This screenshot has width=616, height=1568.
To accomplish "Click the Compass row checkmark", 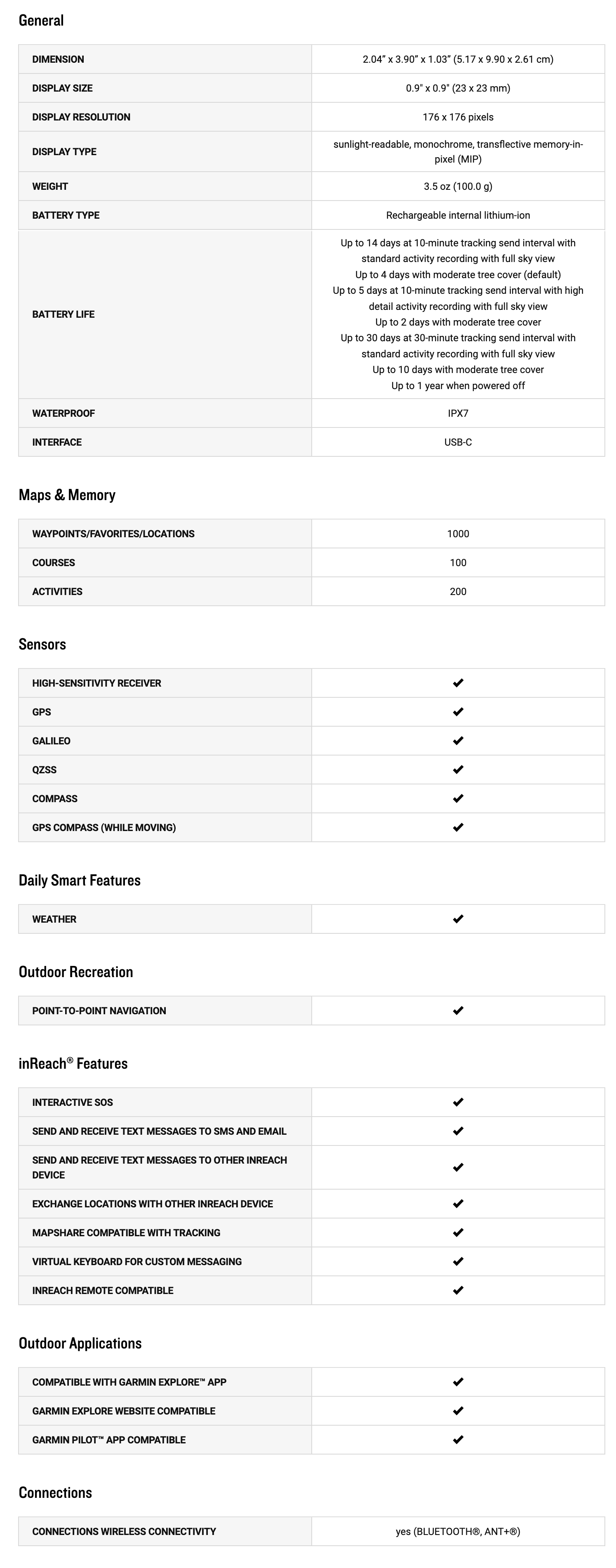I will (458, 798).
